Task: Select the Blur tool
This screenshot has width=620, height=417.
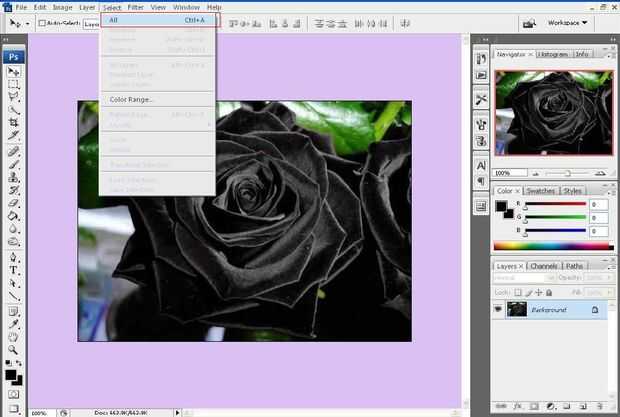Action: pos(13,228)
